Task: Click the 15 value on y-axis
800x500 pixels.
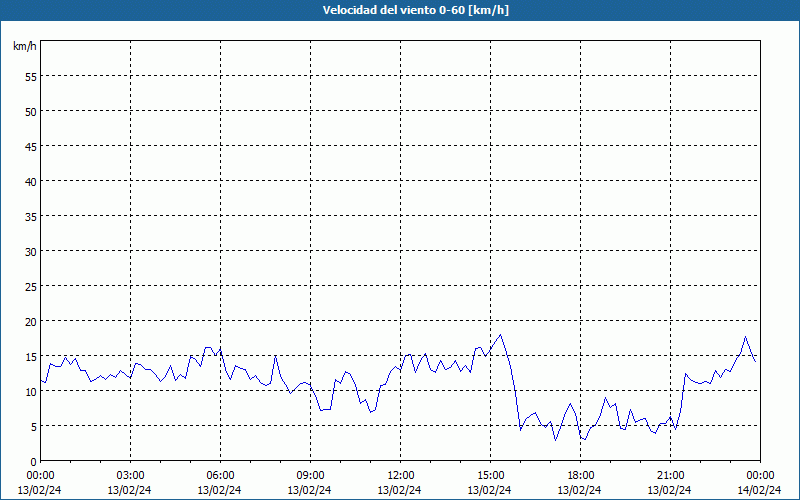Action: 31,357
